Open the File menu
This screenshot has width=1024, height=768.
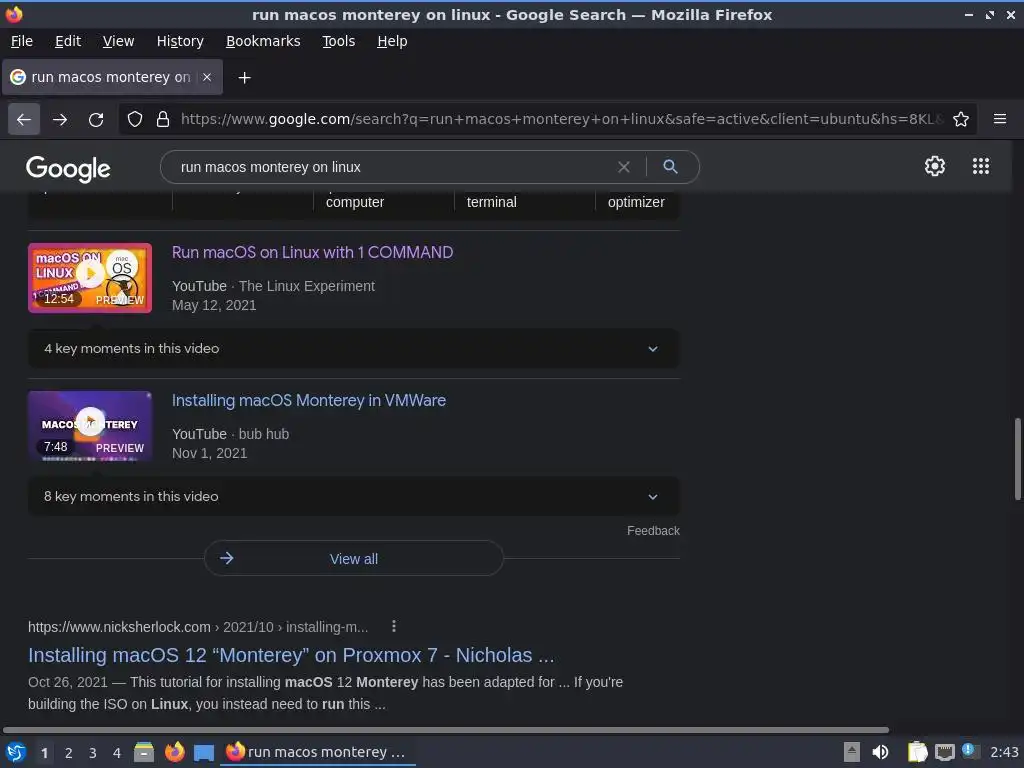coord(22,41)
